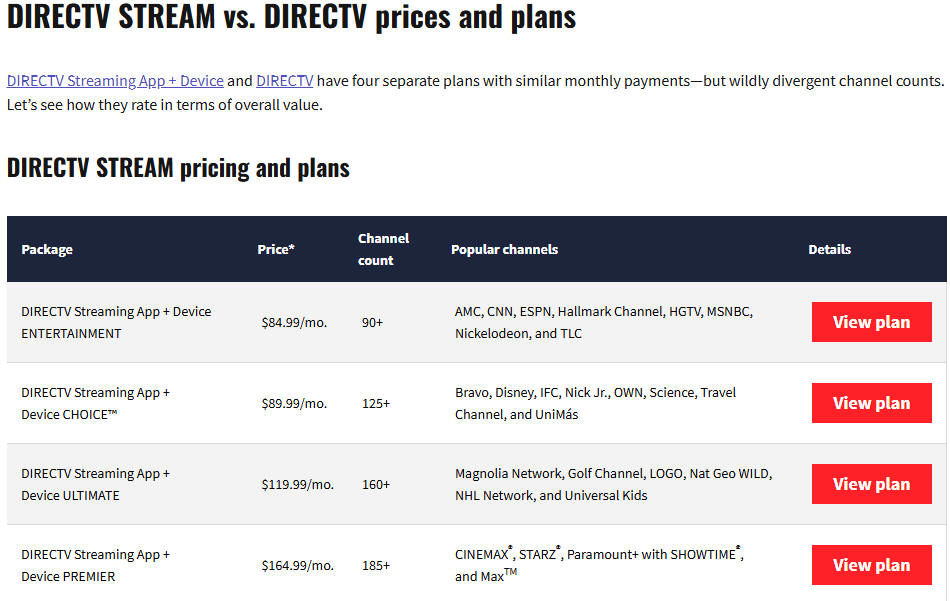Click the $89.99/mo. price cell
The height and width of the screenshot is (601, 950).
(x=294, y=403)
